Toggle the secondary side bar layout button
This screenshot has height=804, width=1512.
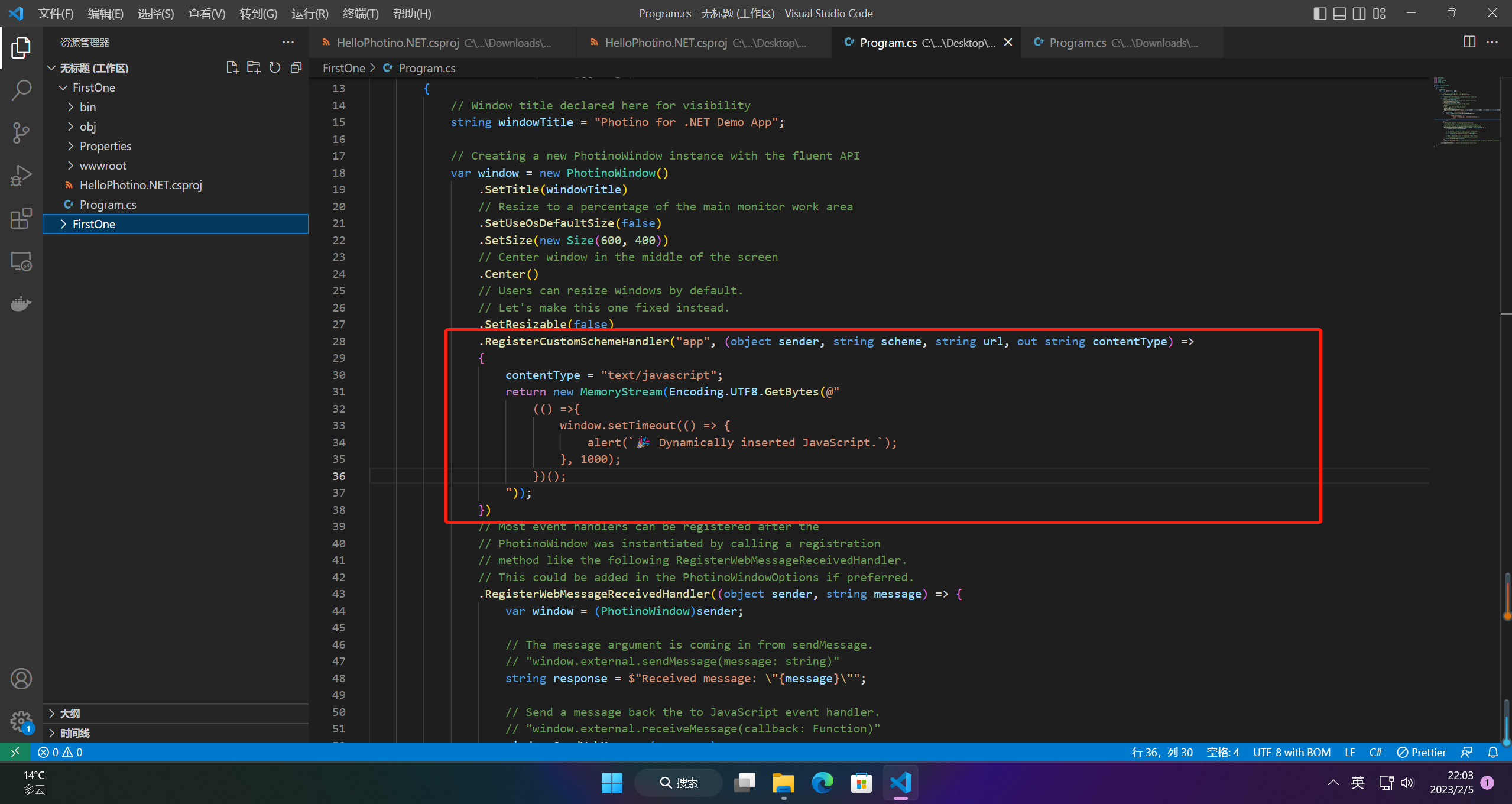(x=1359, y=14)
